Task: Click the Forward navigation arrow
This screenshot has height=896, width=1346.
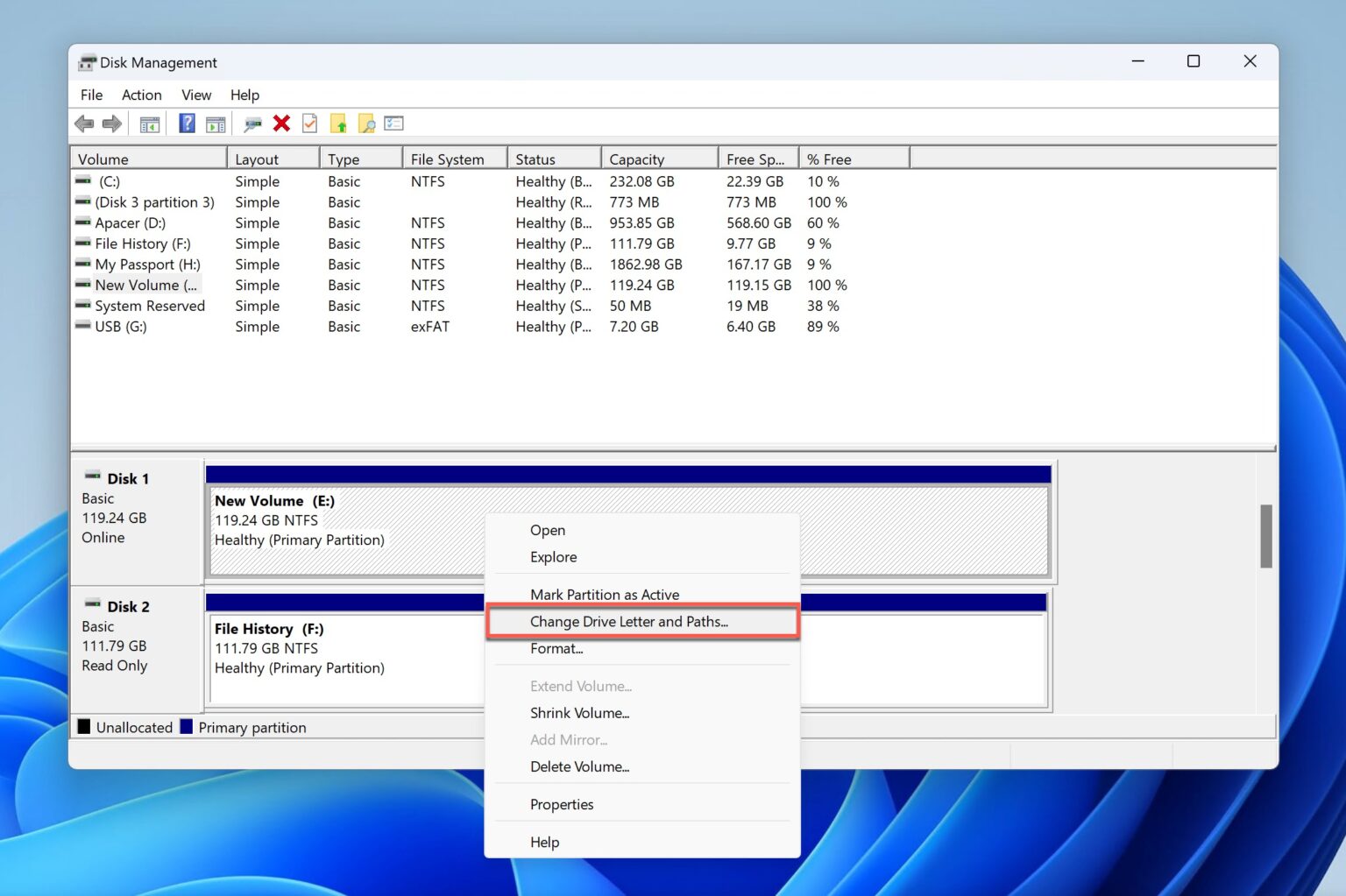Action: pyautogui.click(x=112, y=123)
